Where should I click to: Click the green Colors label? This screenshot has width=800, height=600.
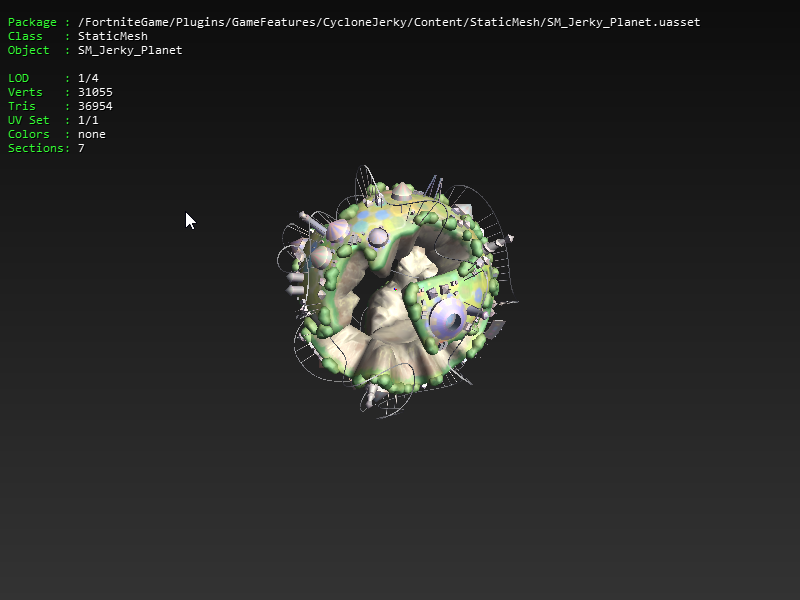point(29,134)
